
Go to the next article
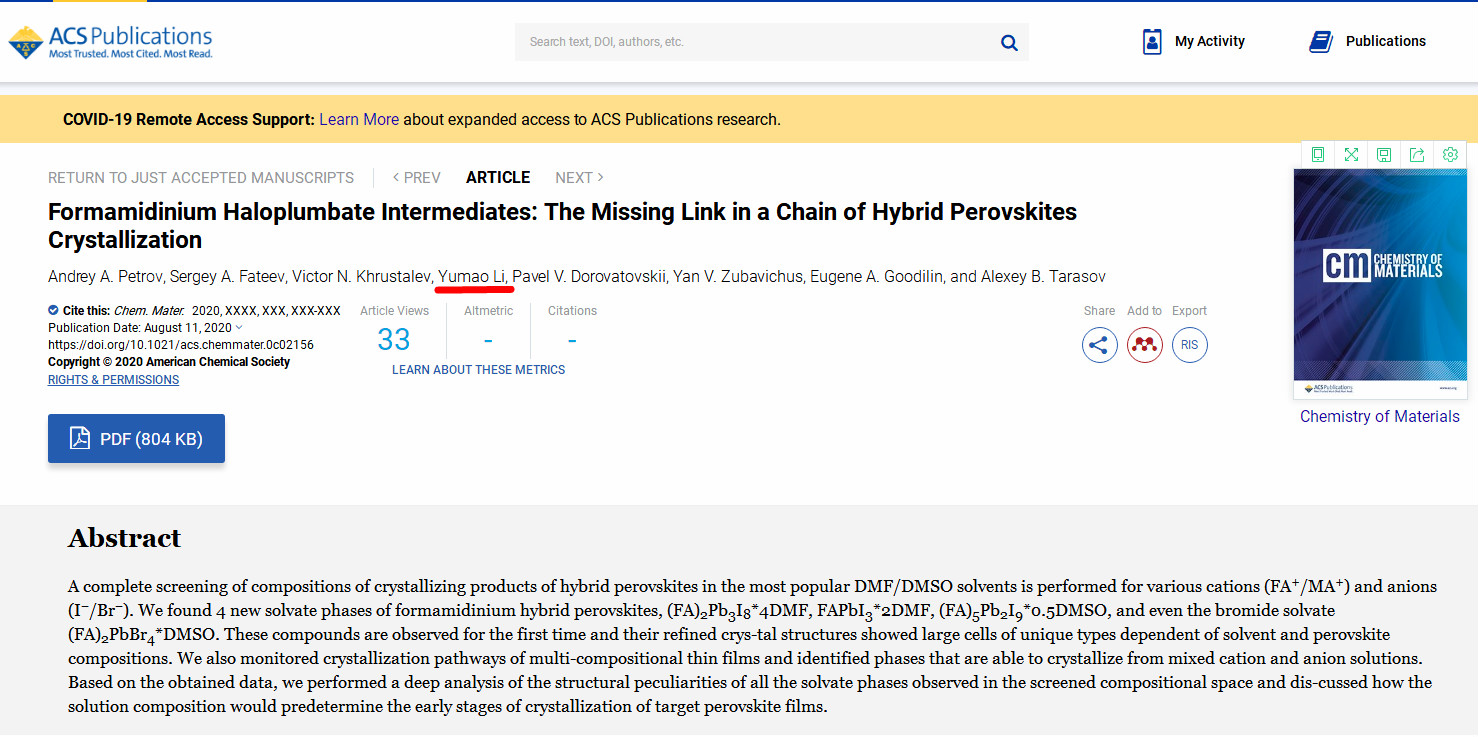(x=579, y=177)
